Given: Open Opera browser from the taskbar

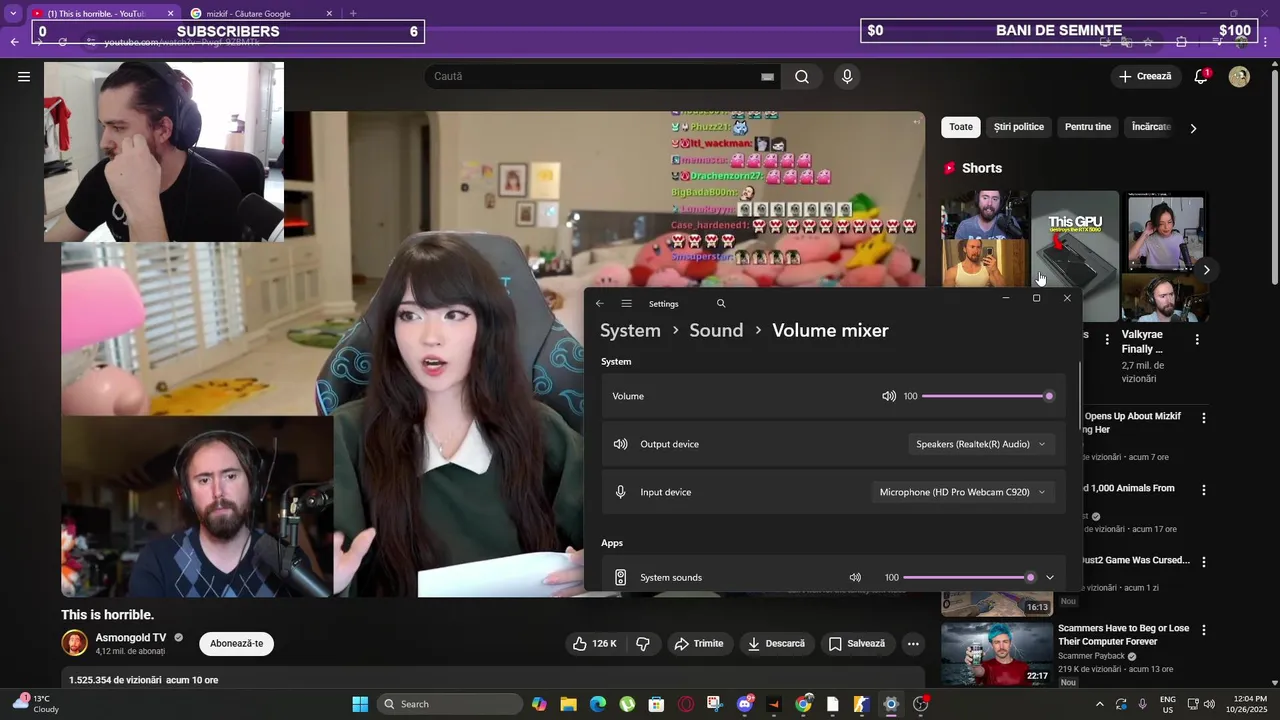Looking at the screenshot, I should [x=686, y=704].
